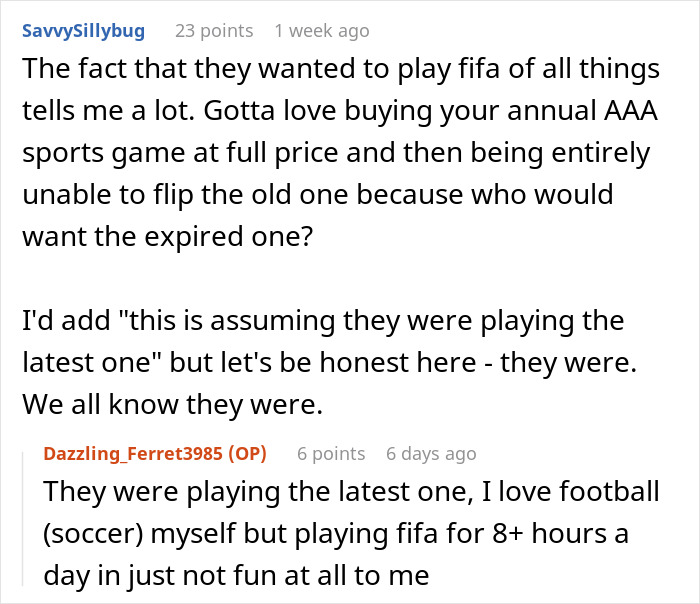Open the "6 days ago" reply permalink
The height and width of the screenshot is (604, 700).
click(431, 454)
